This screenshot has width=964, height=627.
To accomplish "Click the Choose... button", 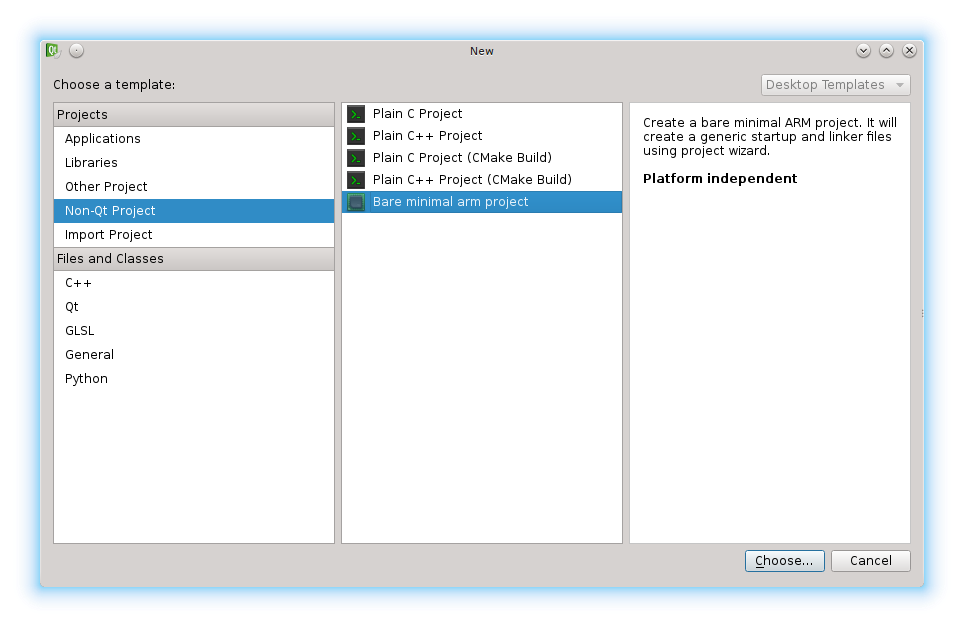I will pyautogui.click(x=784, y=561).
